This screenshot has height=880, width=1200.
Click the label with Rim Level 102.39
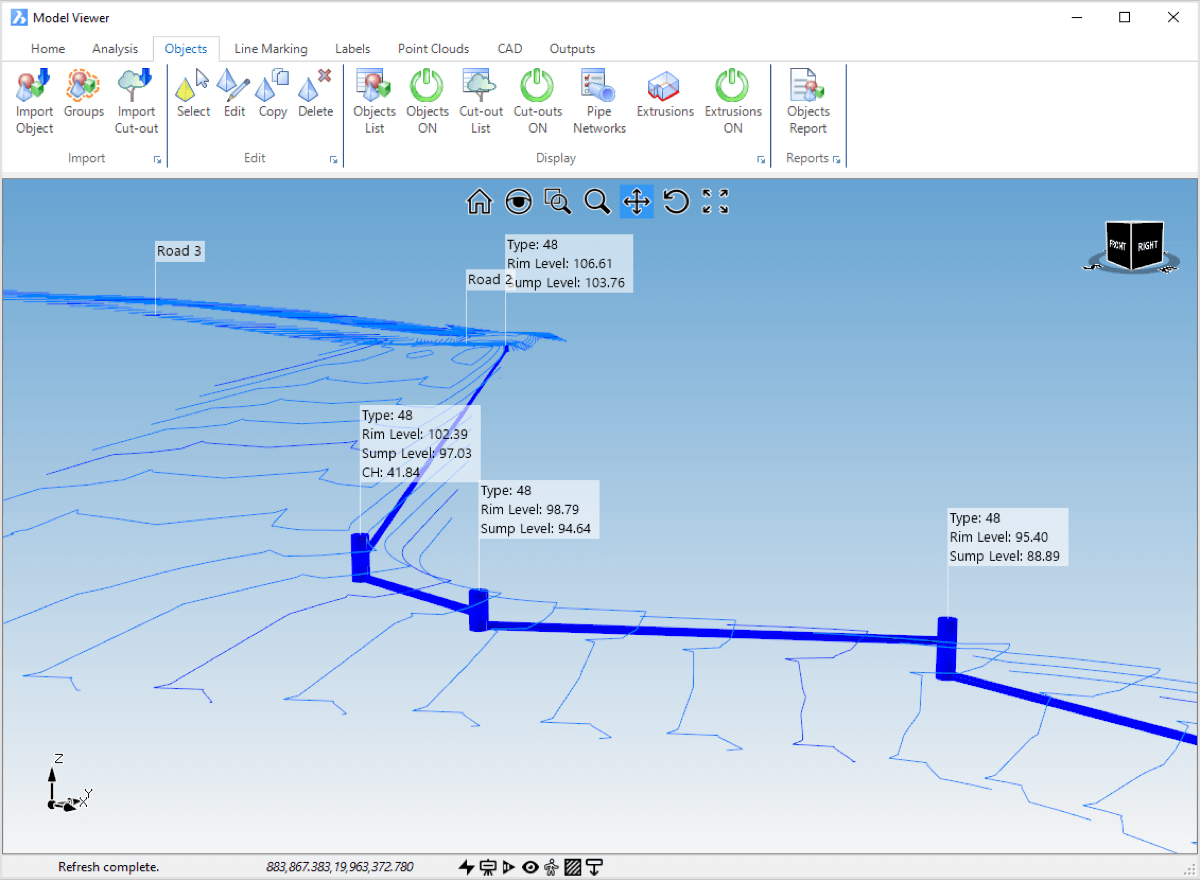[419, 444]
